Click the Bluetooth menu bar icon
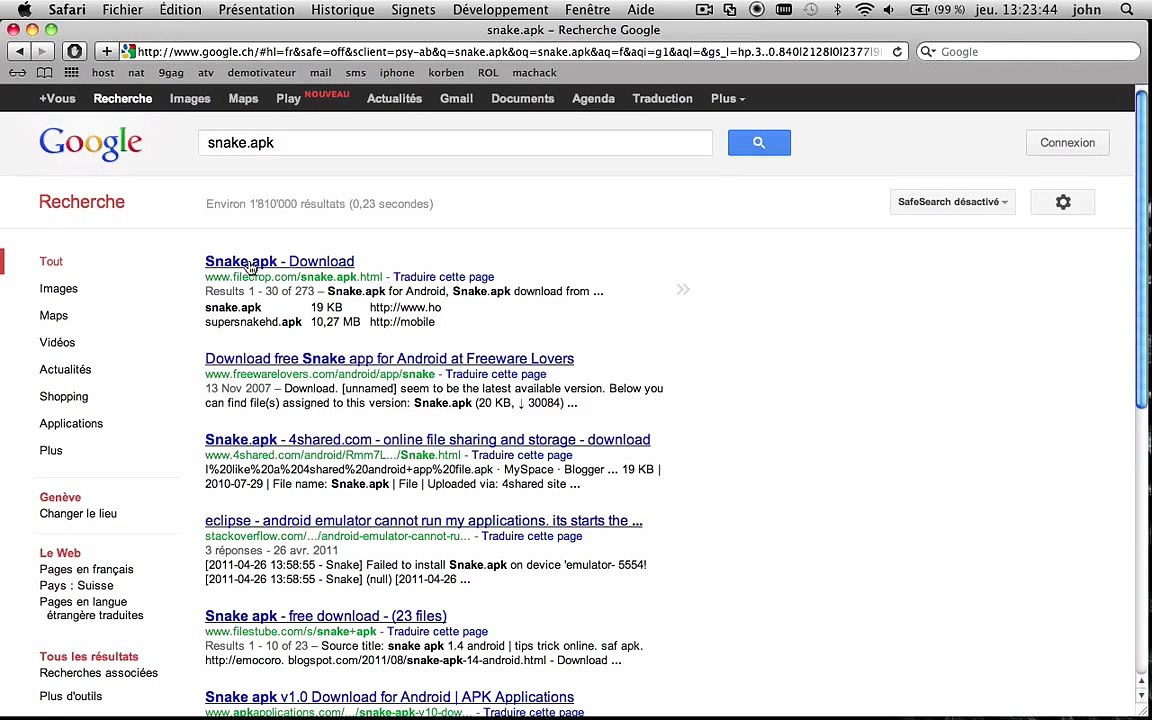The image size is (1152, 720). point(838,10)
